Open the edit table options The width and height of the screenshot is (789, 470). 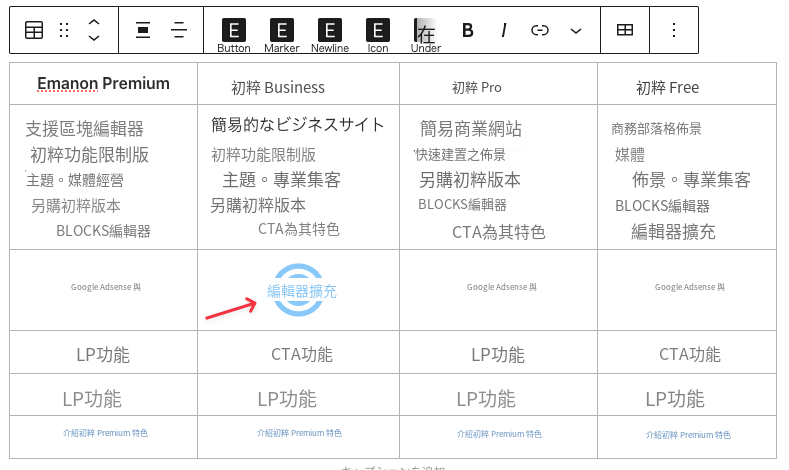625,30
